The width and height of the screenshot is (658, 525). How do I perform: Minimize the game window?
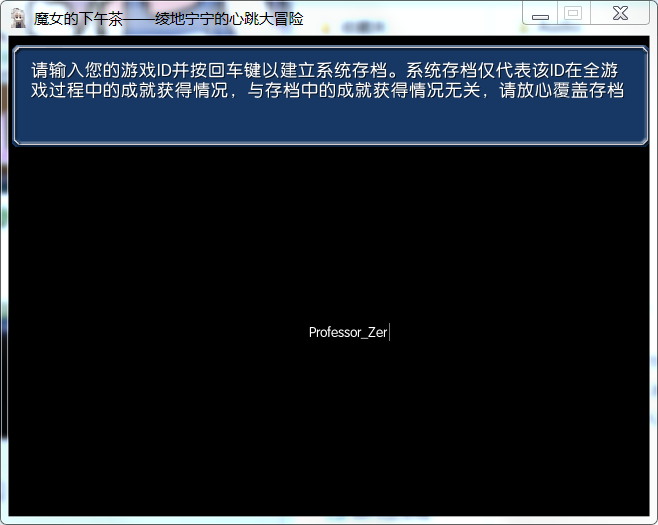[540, 14]
